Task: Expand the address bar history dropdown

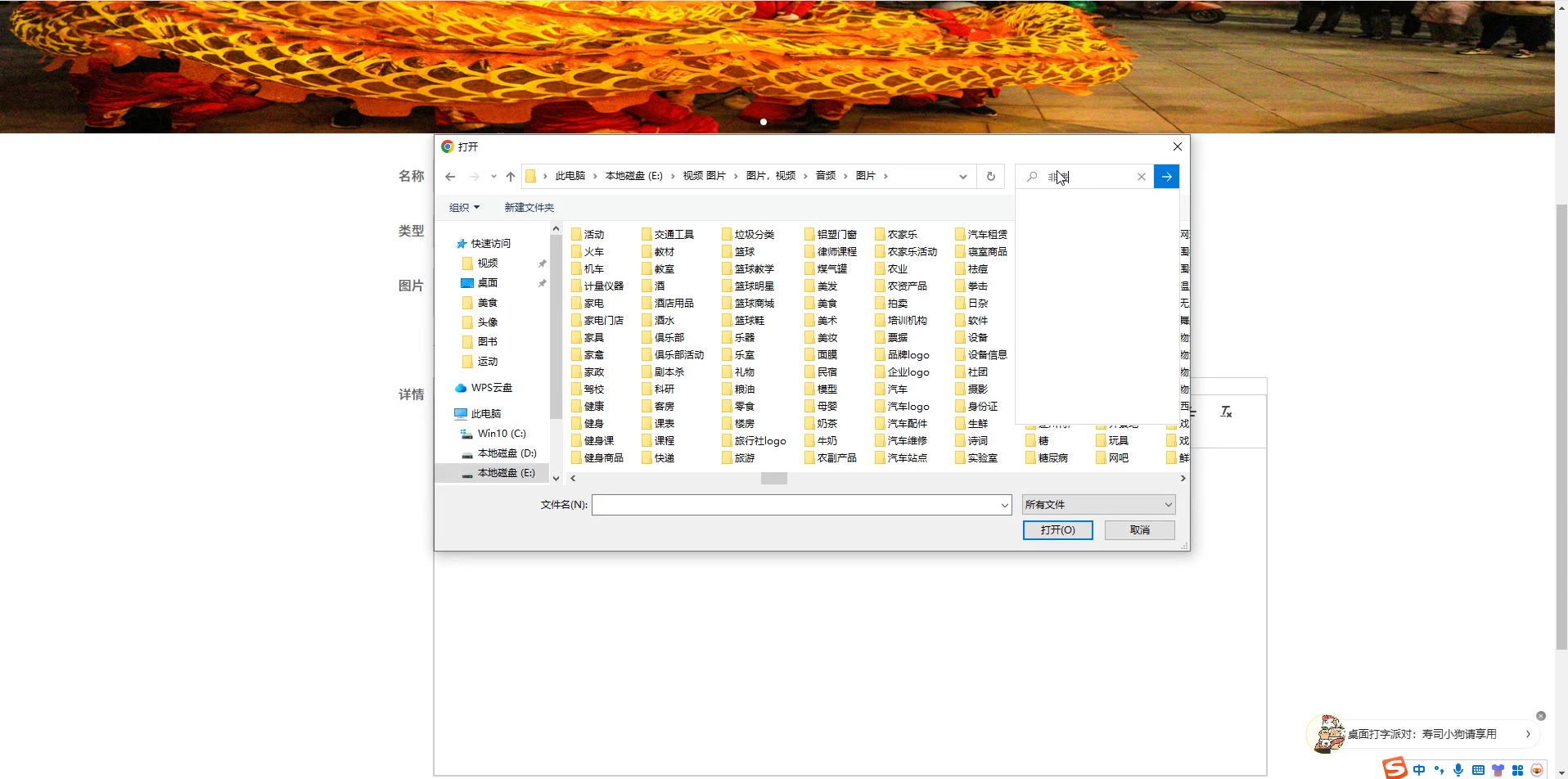Action: [962, 177]
